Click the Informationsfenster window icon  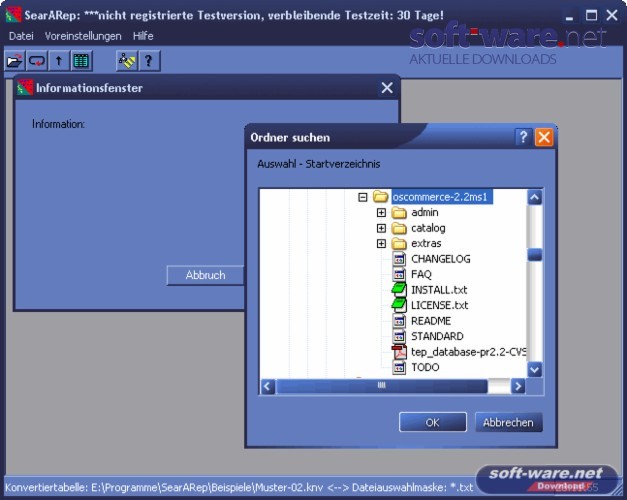coord(25,88)
